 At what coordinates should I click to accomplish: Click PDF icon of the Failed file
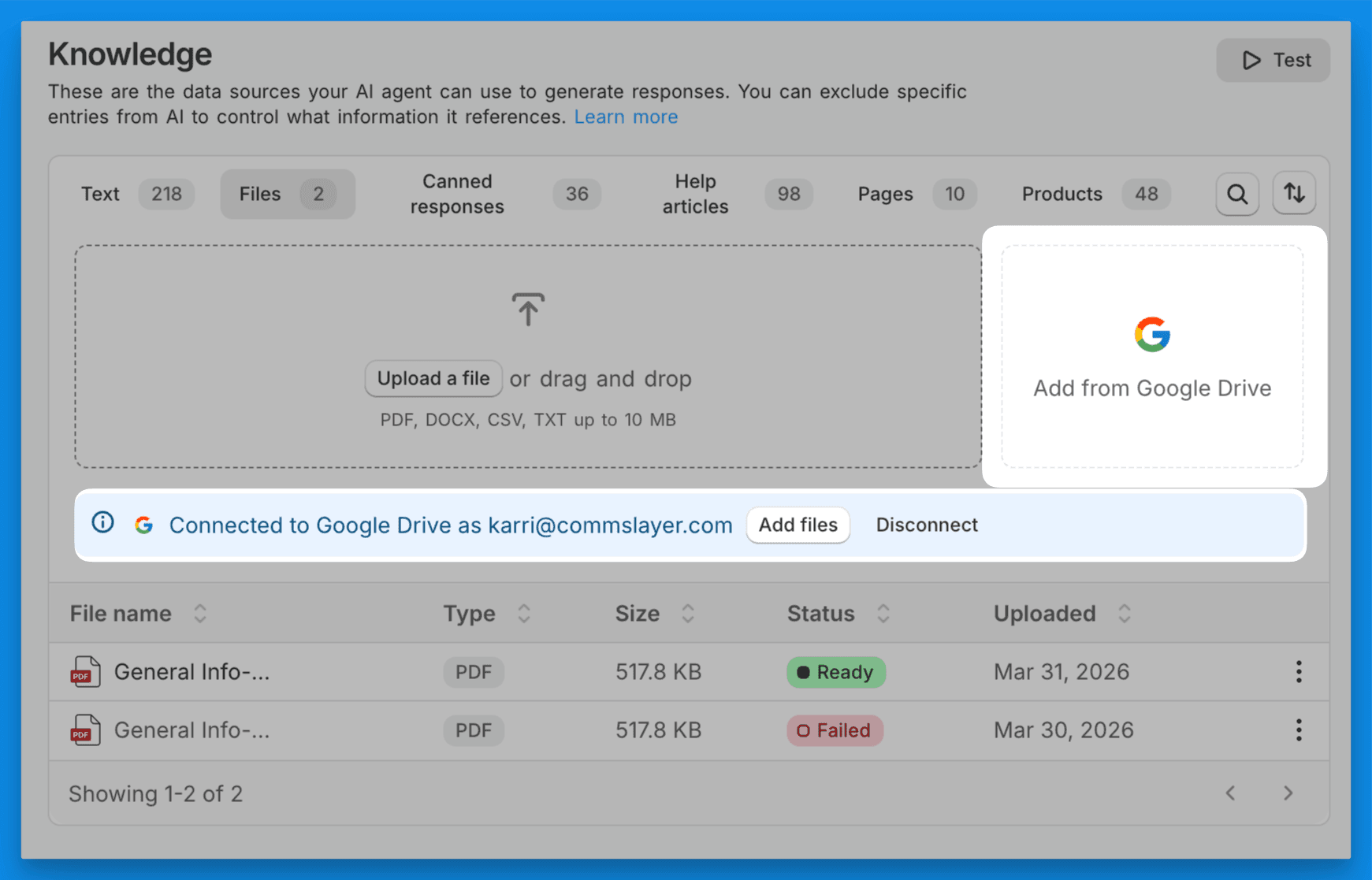pyautogui.click(x=85, y=730)
